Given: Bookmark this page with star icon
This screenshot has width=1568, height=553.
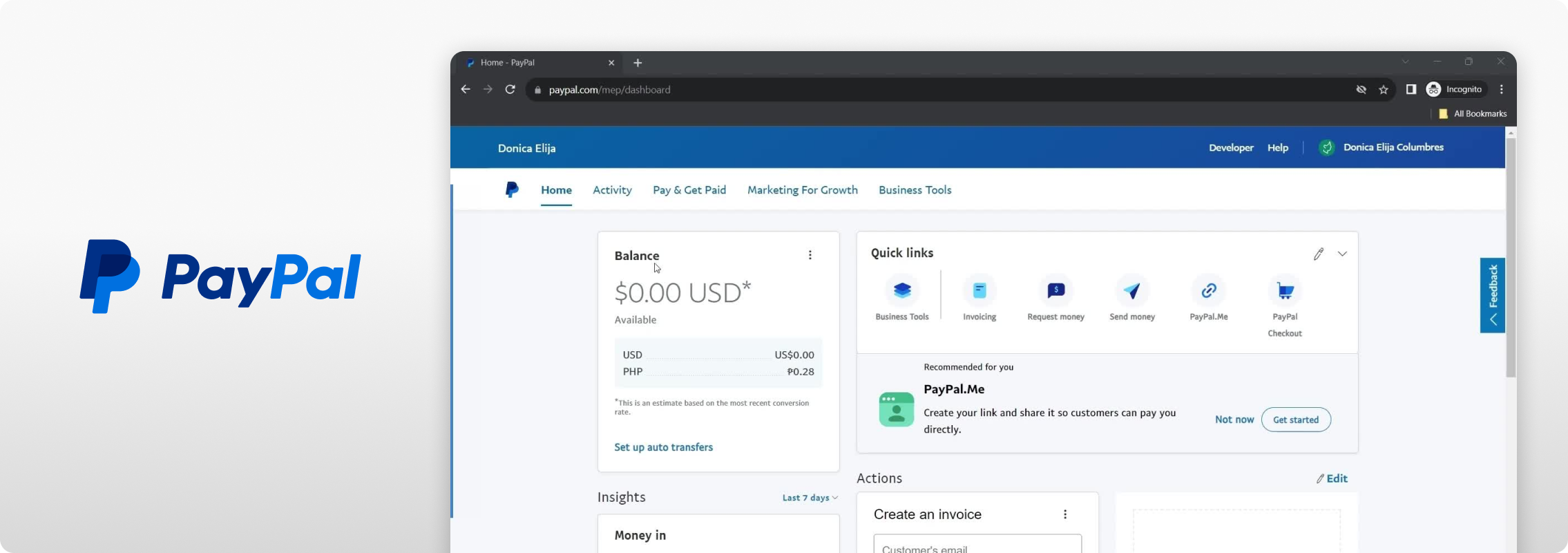Looking at the screenshot, I should pos(1384,89).
